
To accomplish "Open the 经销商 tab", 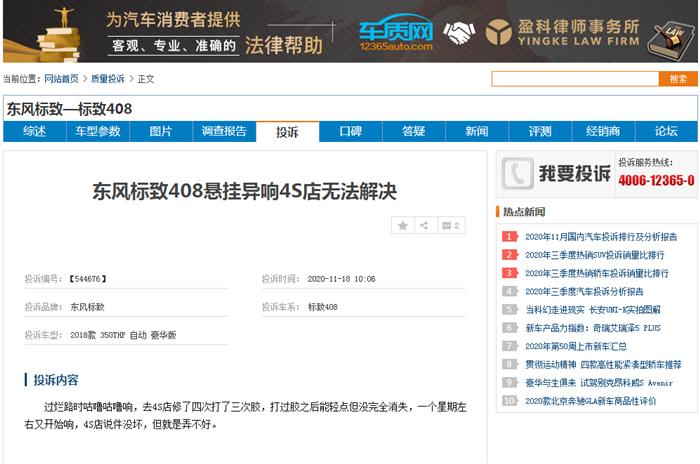I will pyautogui.click(x=603, y=131).
